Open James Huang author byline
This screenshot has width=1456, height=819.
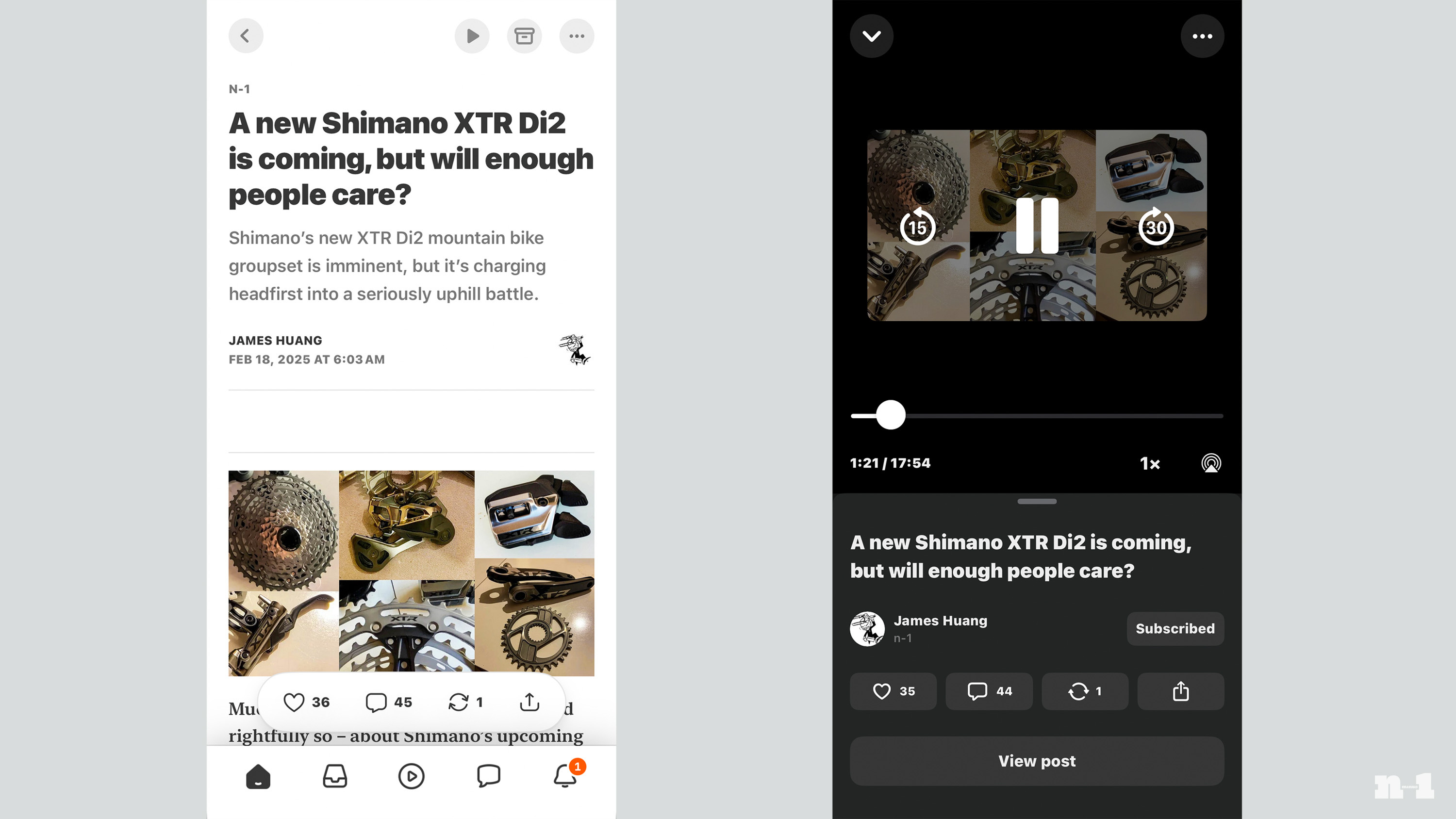(x=275, y=340)
